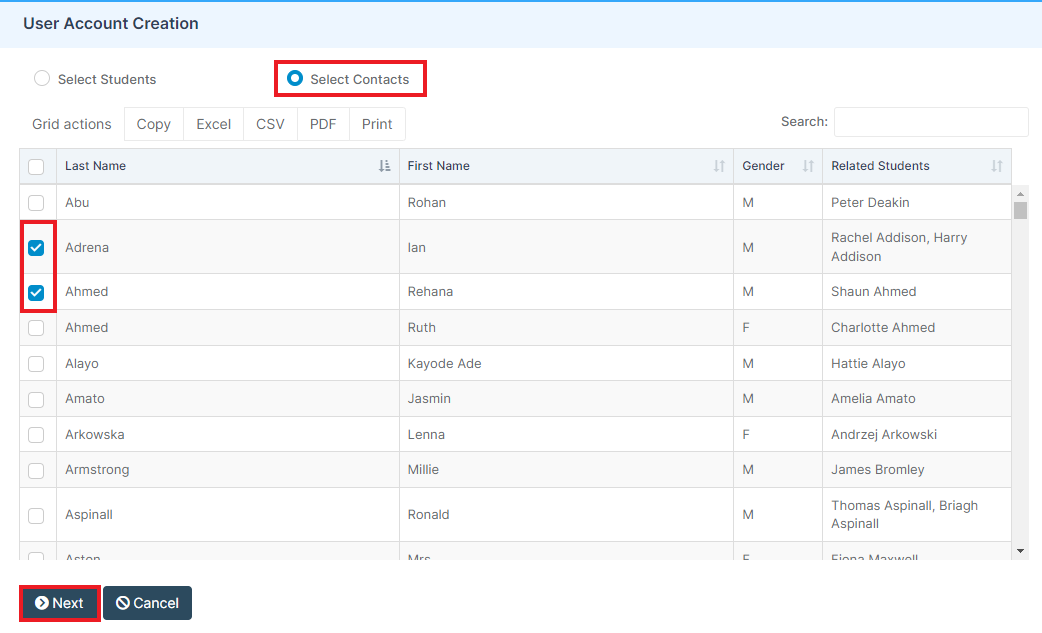Tick the checkbox for Aspinall row
The image size is (1042, 633).
click(x=37, y=515)
